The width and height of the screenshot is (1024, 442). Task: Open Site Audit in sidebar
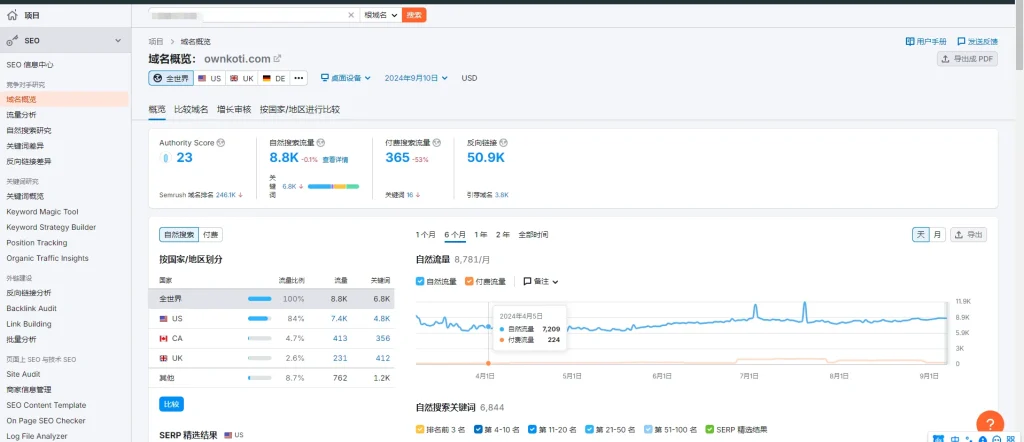24,374
